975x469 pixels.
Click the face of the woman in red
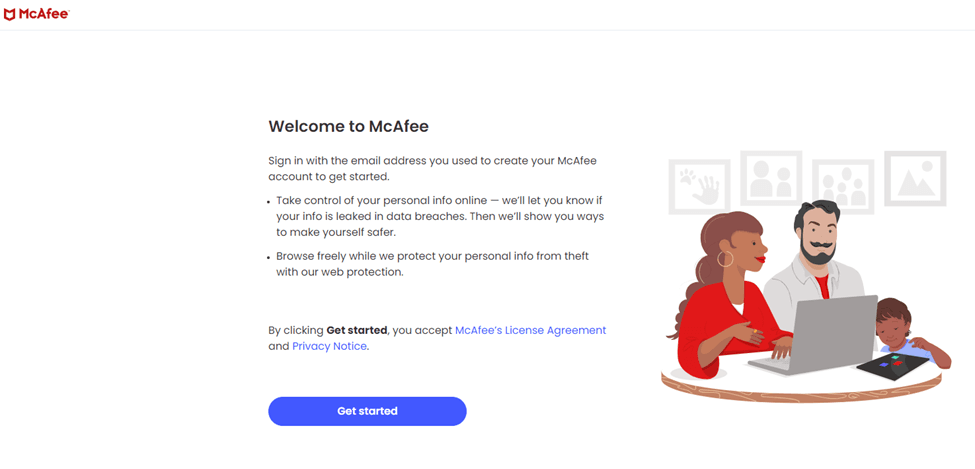coord(745,245)
